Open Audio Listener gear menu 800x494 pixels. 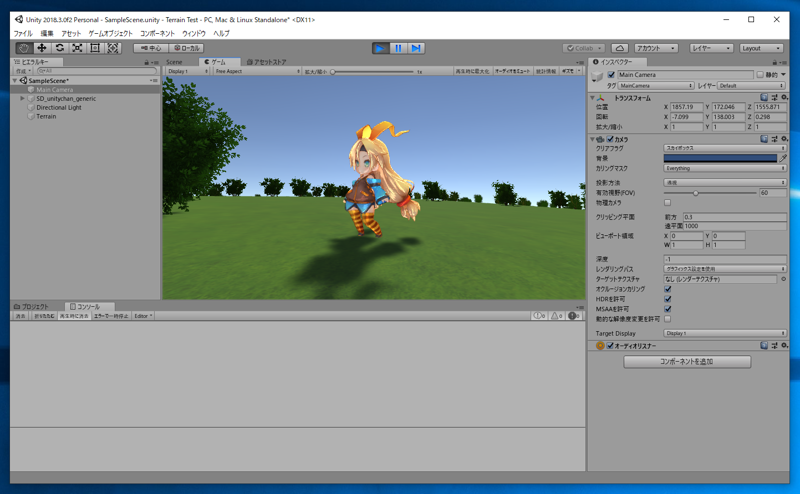click(784, 345)
